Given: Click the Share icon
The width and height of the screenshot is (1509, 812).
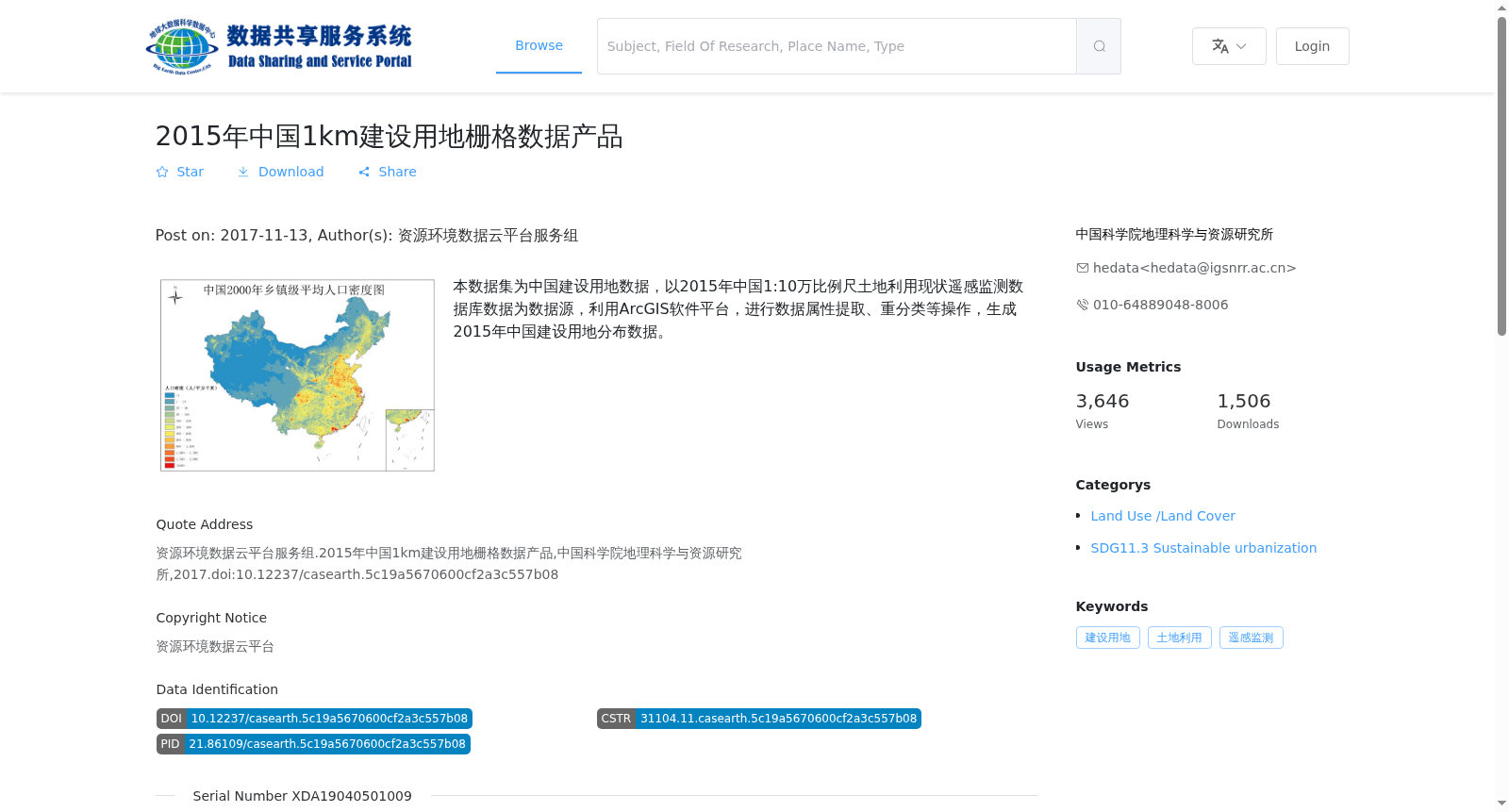Looking at the screenshot, I should coord(364,172).
